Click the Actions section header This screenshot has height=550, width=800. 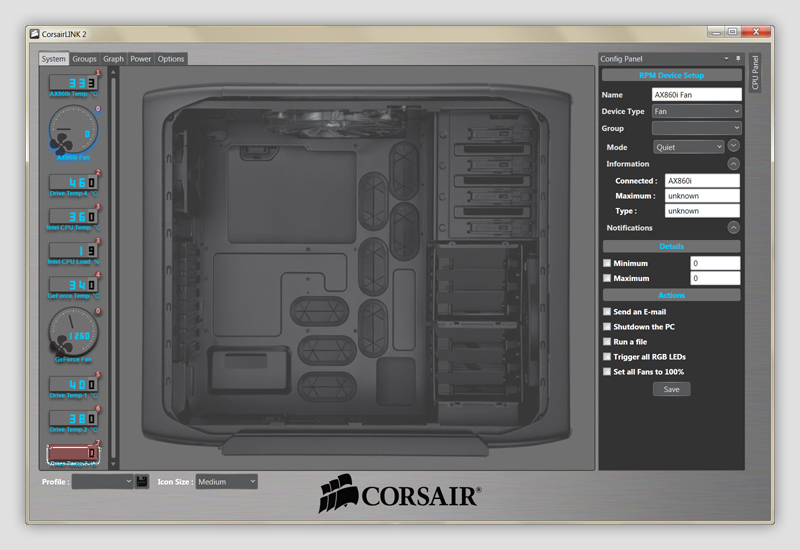(x=671, y=295)
